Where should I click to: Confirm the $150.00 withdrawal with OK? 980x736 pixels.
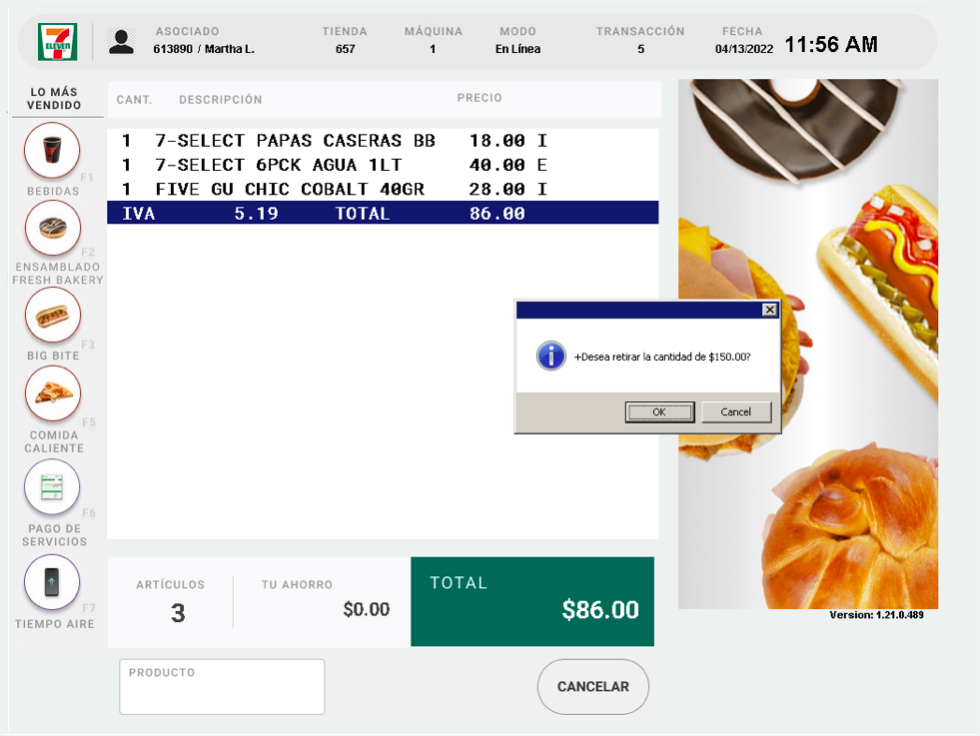point(659,412)
